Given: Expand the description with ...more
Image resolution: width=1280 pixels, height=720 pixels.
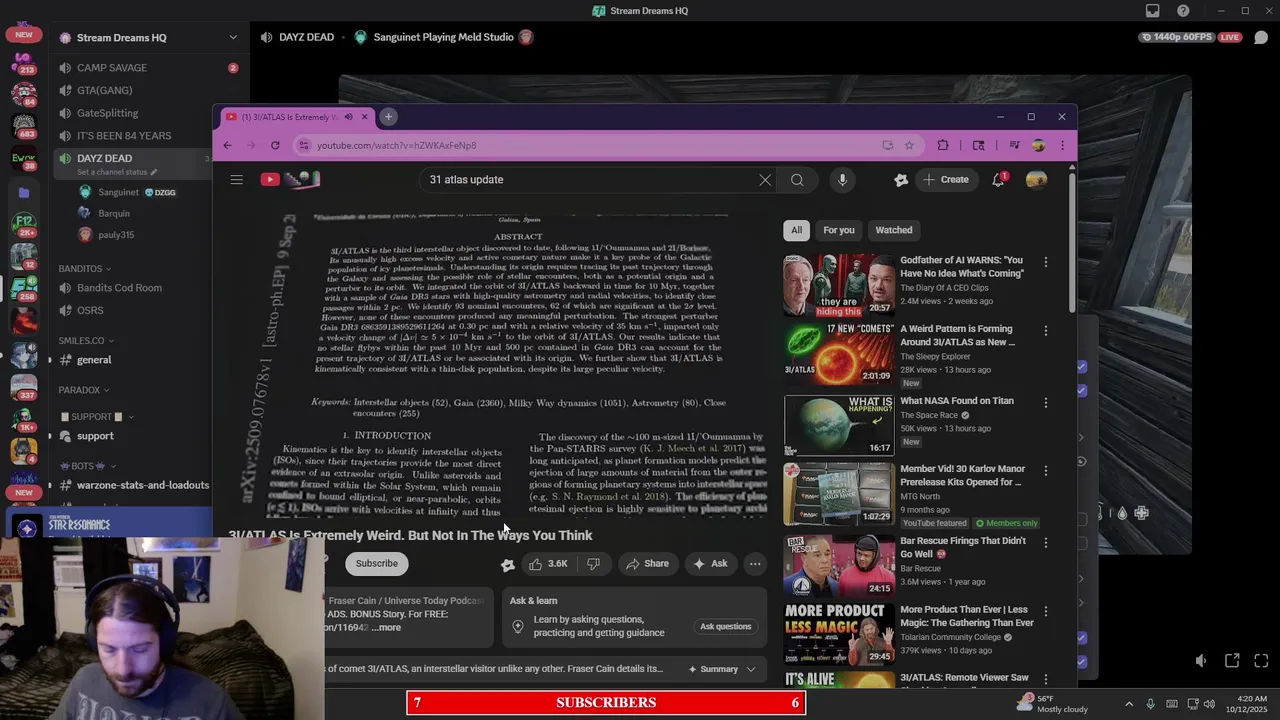Looking at the screenshot, I should tap(386, 628).
